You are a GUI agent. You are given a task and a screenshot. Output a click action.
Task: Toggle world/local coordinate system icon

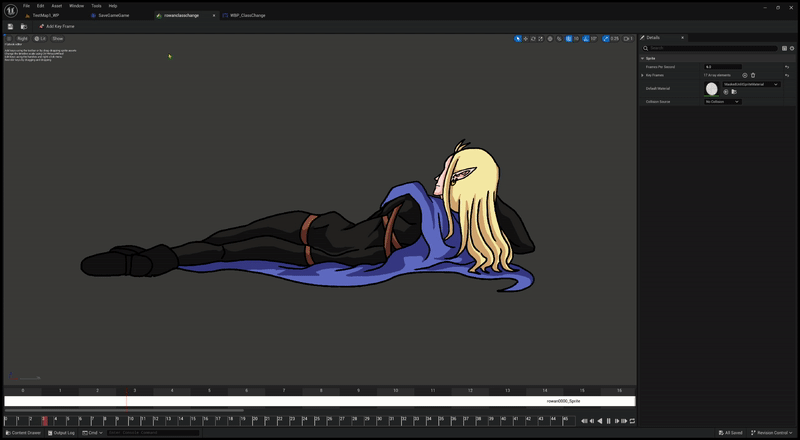coord(550,39)
